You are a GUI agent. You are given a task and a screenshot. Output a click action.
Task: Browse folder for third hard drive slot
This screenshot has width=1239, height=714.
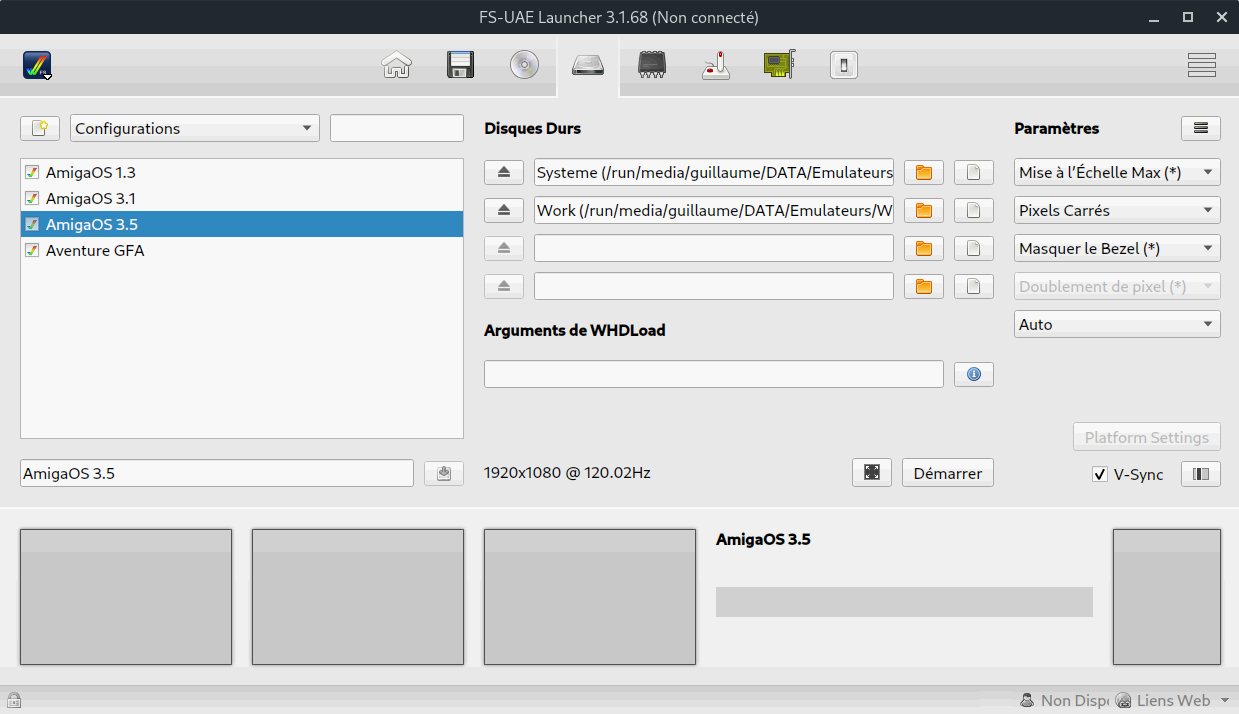tap(924, 248)
